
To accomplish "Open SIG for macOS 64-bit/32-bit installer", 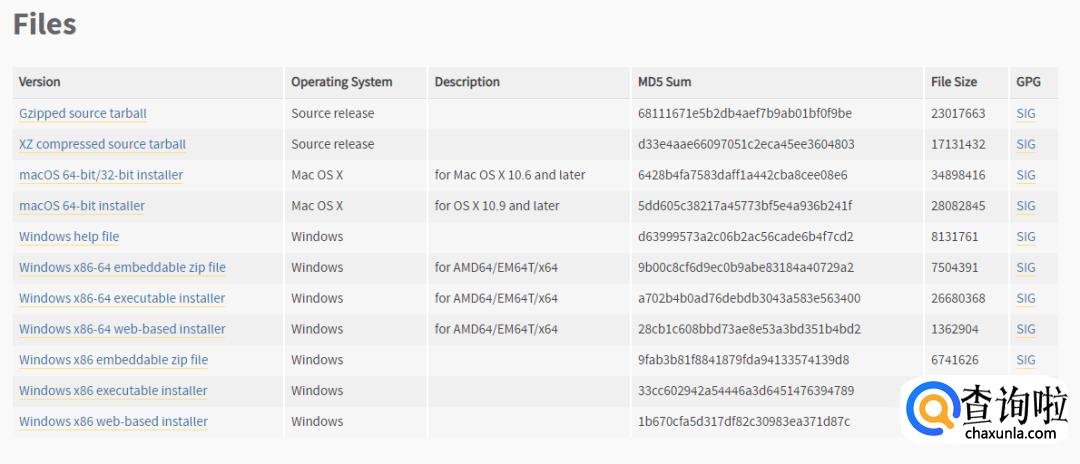I will [1026, 175].
